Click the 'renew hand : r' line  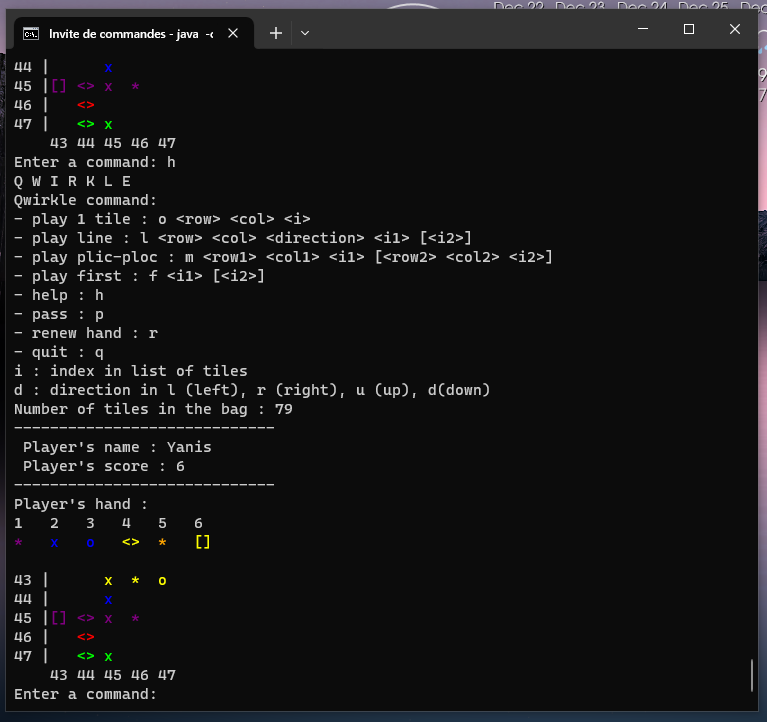coord(86,333)
